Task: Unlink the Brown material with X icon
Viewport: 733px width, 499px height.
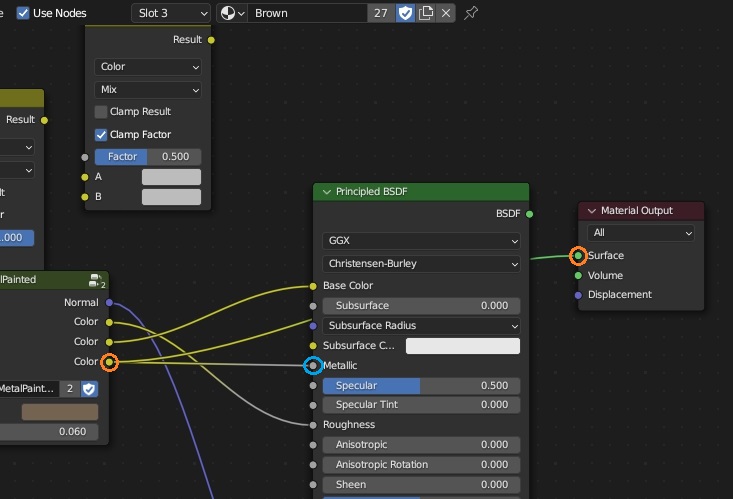Action: (x=446, y=13)
